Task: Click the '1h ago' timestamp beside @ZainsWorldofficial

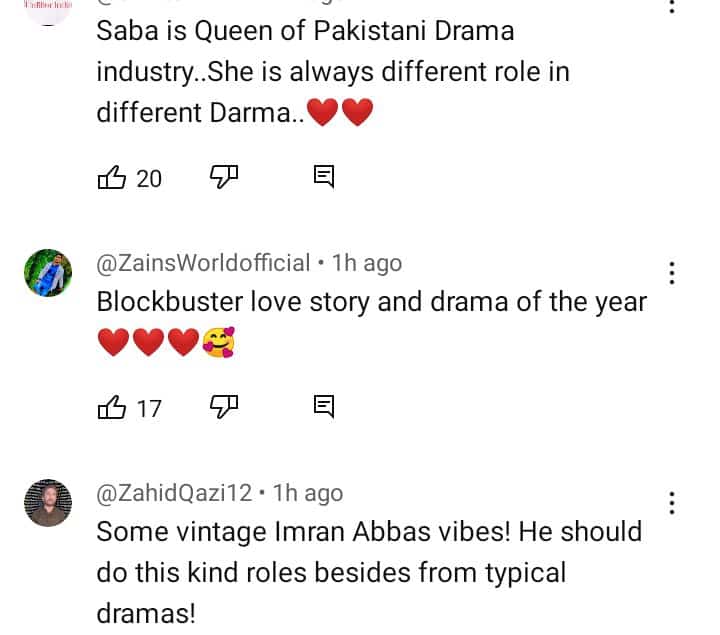Action: (x=366, y=263)
